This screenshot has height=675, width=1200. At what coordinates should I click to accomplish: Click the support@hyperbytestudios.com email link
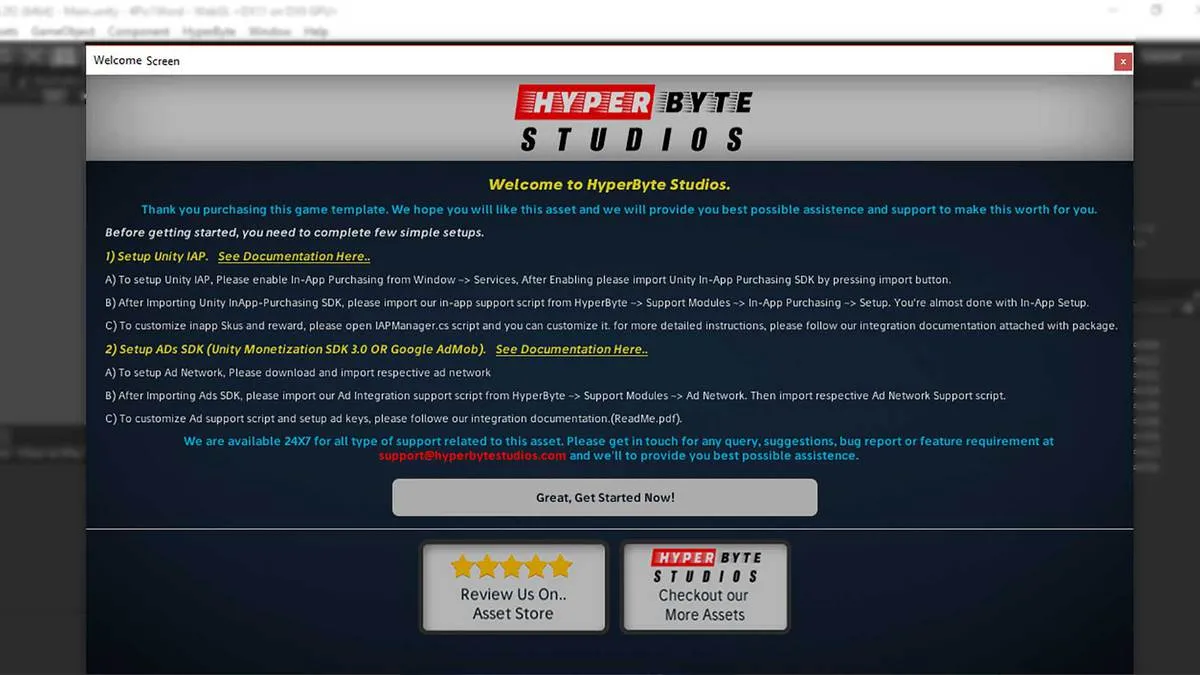(472, 456)
